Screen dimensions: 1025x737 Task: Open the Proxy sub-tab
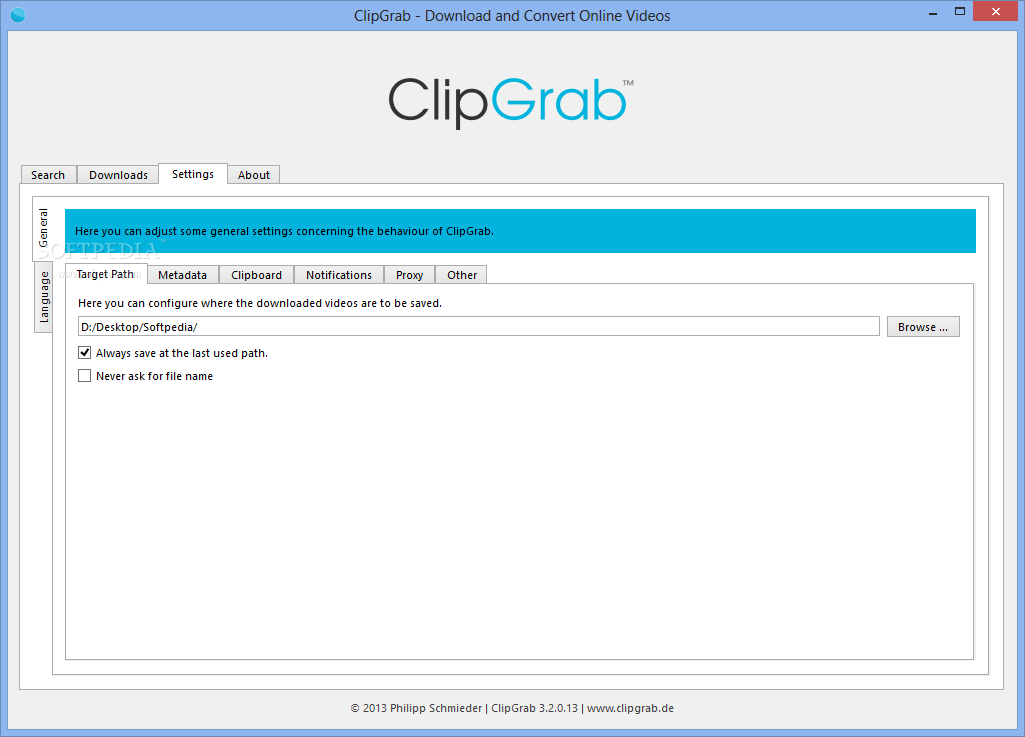[x=409, y=275]
